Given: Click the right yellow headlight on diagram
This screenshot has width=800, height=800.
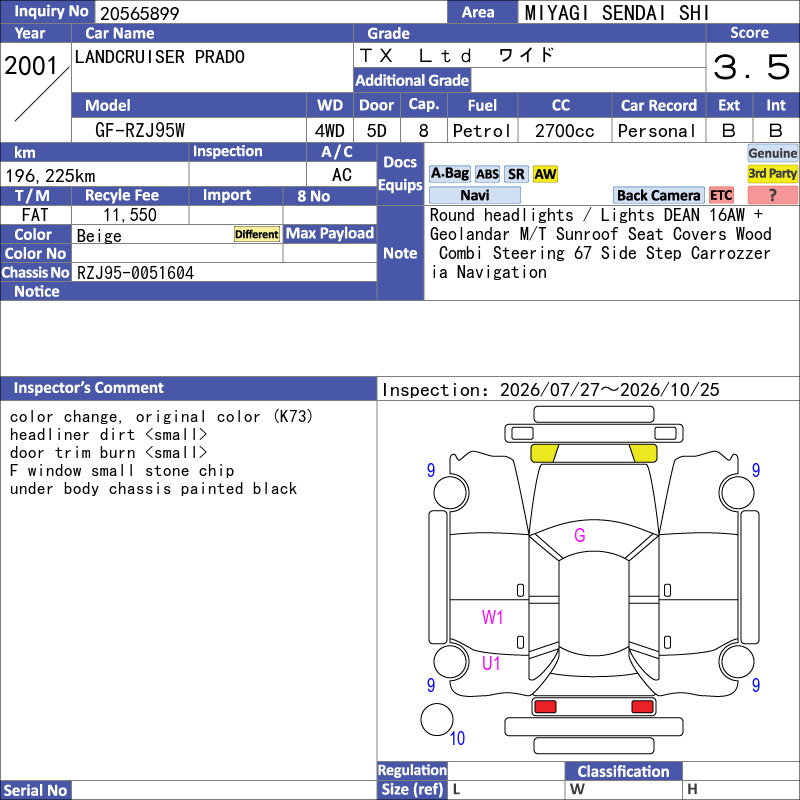Looking at the screenshot, I should click(x=643, y=453).
